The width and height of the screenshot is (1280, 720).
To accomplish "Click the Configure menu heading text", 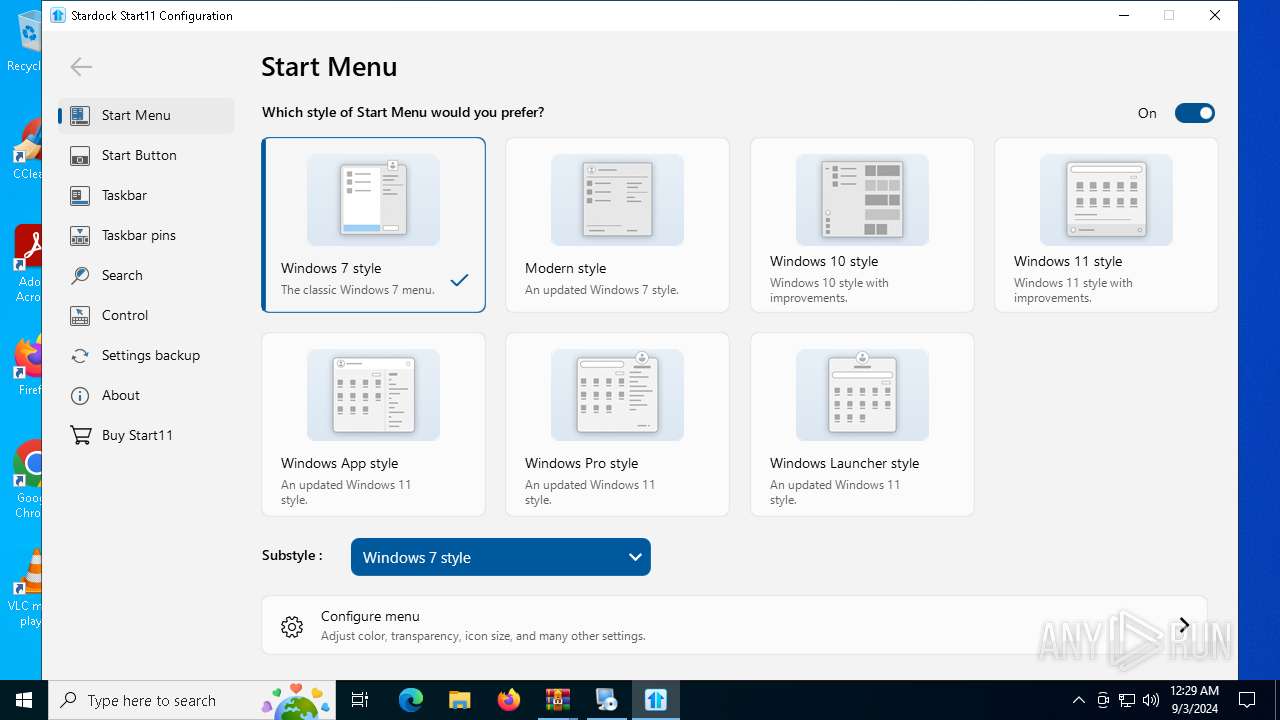I will [370, 616].
